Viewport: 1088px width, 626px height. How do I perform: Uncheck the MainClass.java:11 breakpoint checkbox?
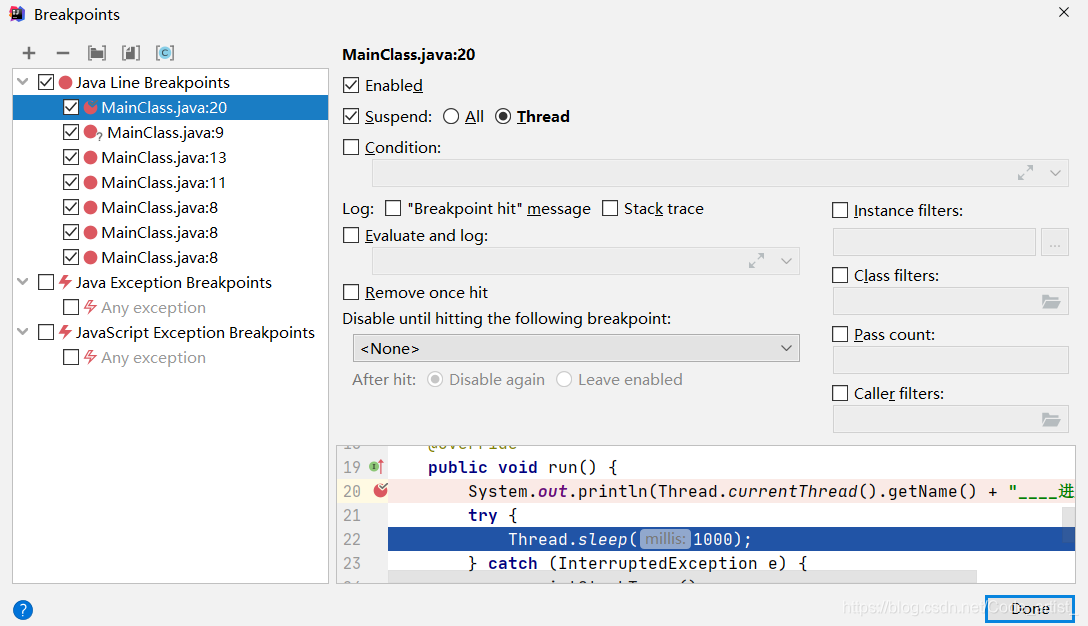point(71,182)
